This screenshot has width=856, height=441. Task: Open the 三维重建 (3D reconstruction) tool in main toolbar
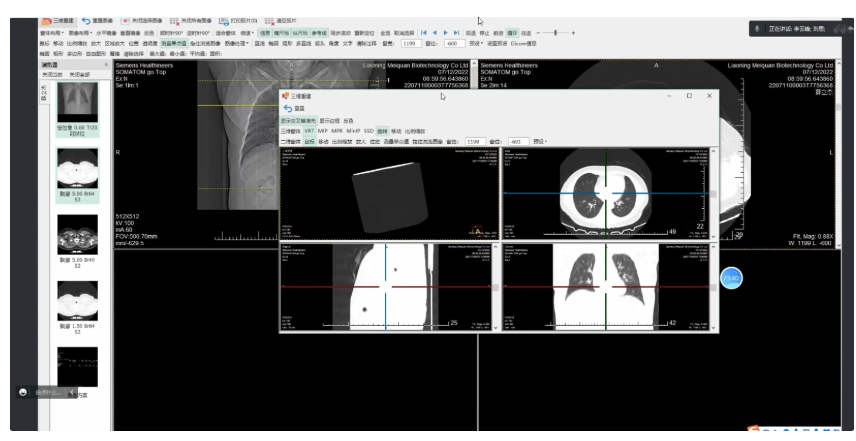pos(58,21)
